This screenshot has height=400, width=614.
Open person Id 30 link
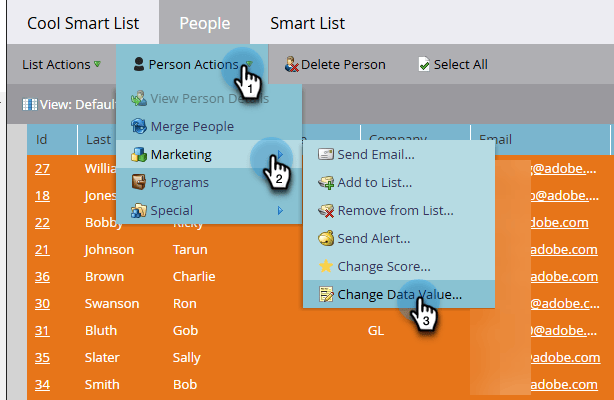42,304
